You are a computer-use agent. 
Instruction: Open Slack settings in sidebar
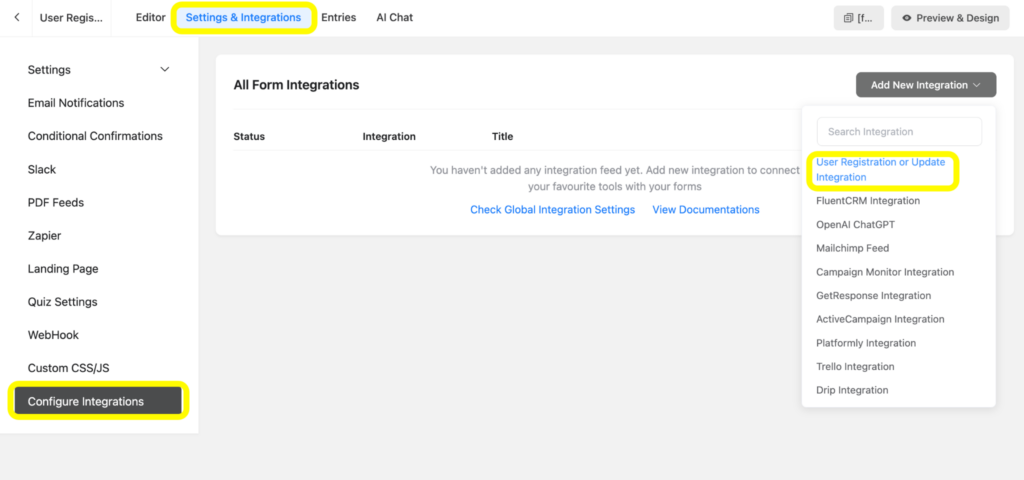[42, 169]
